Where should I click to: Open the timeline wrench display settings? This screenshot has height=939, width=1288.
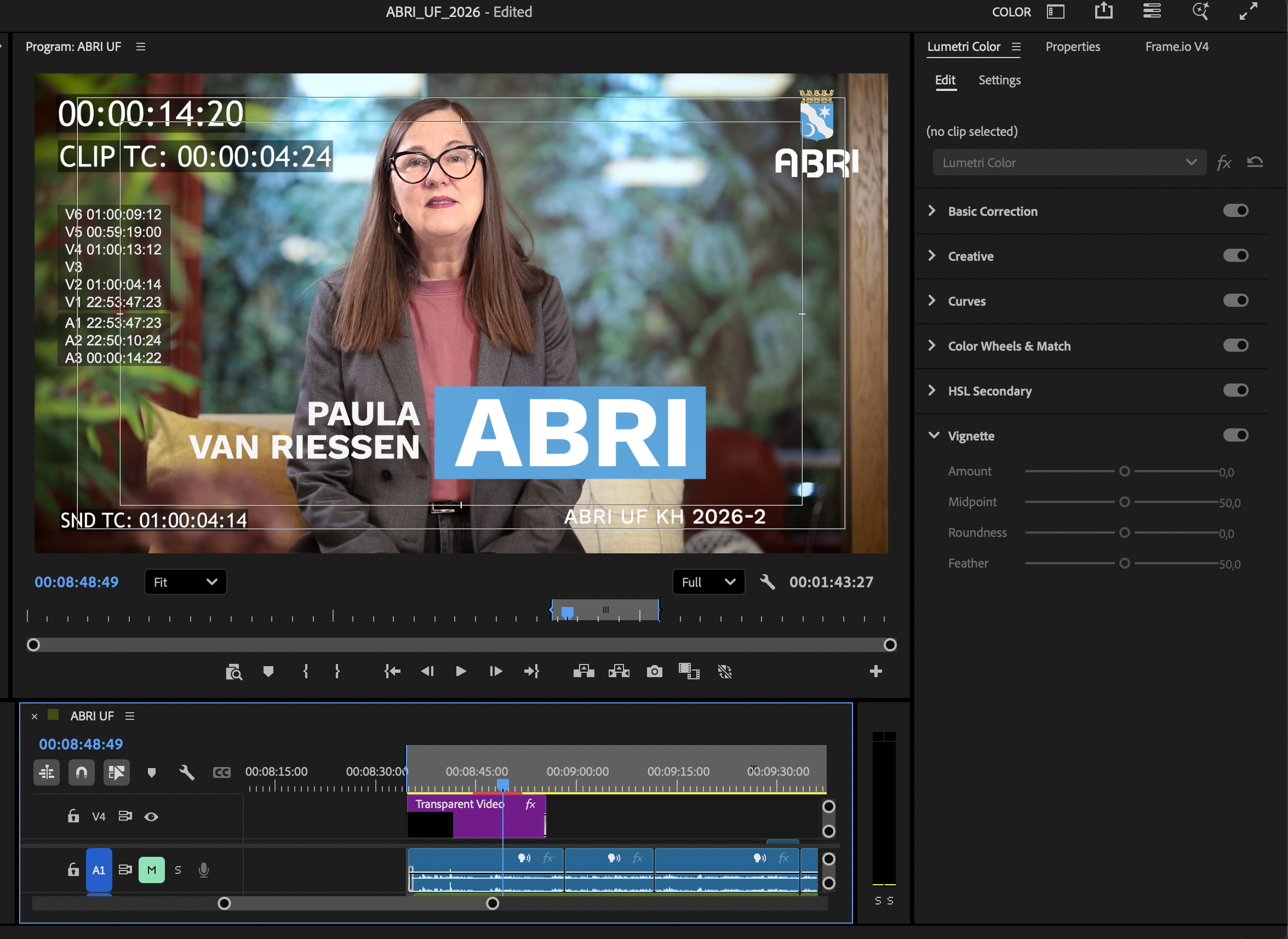[186, 772]
